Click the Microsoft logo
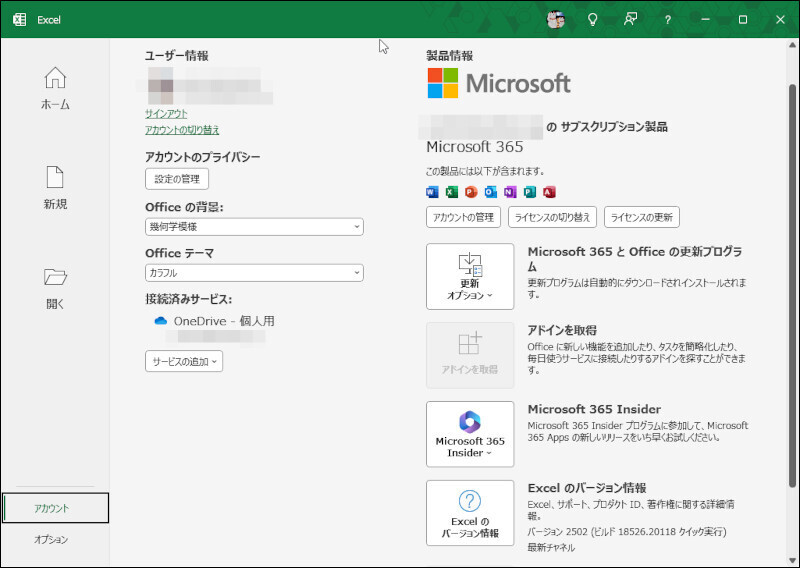The width and height of the screenshot is (800, 568). [x=498, y=83]
